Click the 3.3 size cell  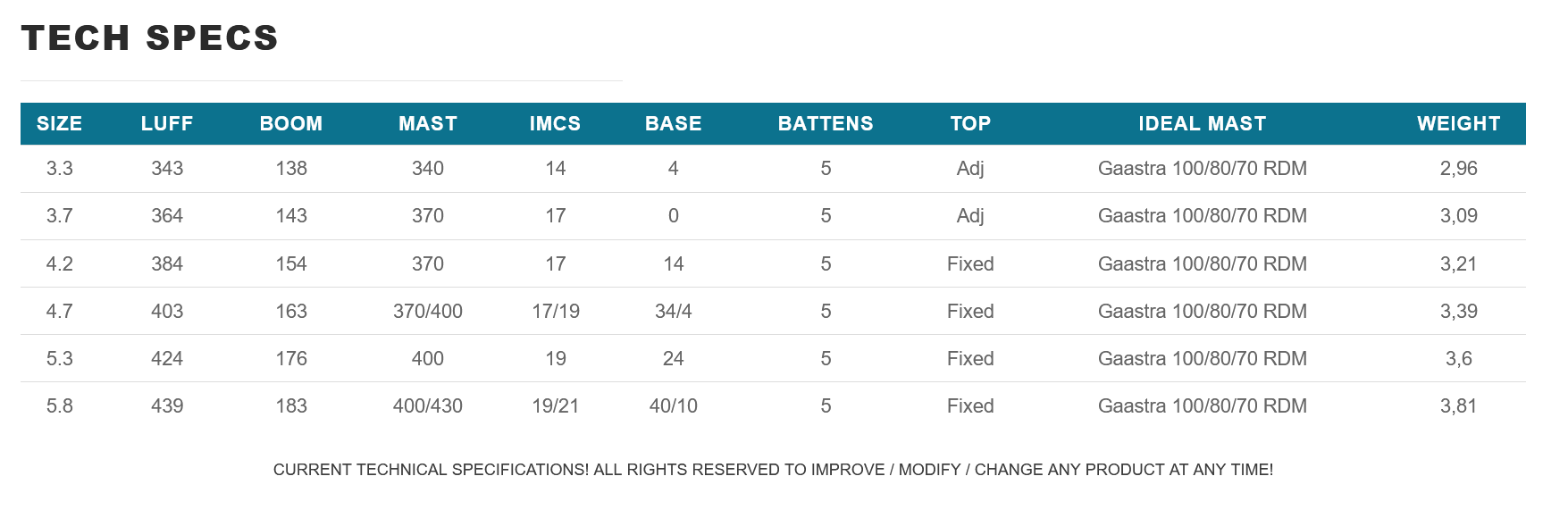pos(60,168)
